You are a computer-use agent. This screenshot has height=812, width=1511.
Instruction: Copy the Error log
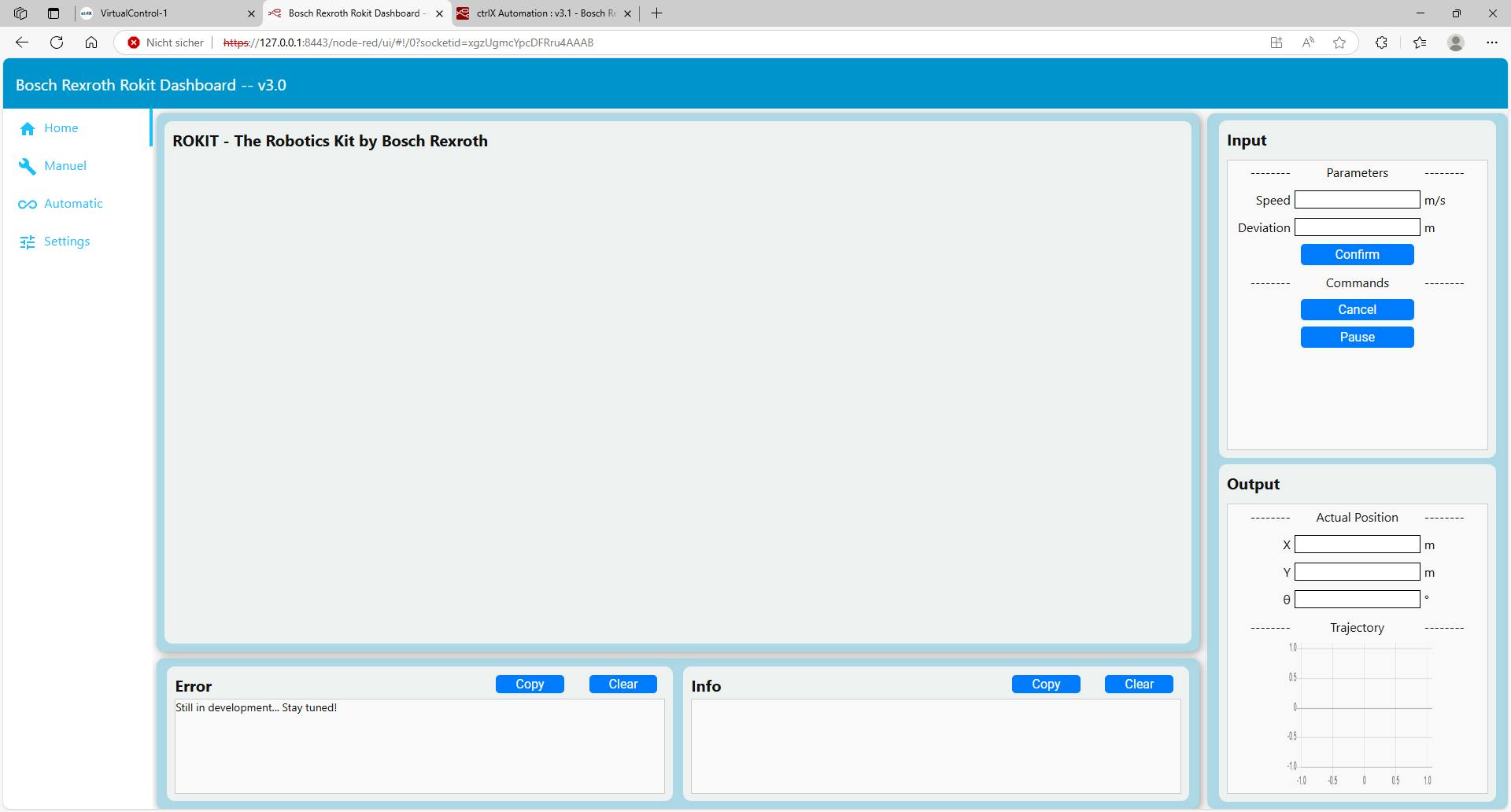click(530, 685)
